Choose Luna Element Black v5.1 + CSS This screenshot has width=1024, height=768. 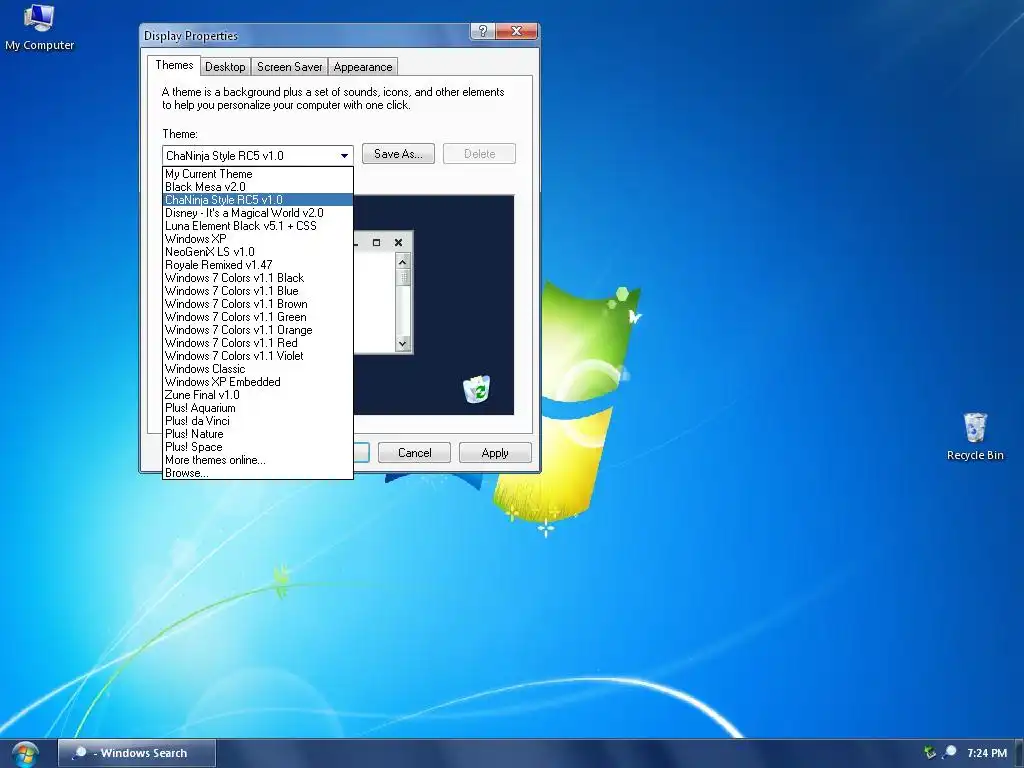257,226
